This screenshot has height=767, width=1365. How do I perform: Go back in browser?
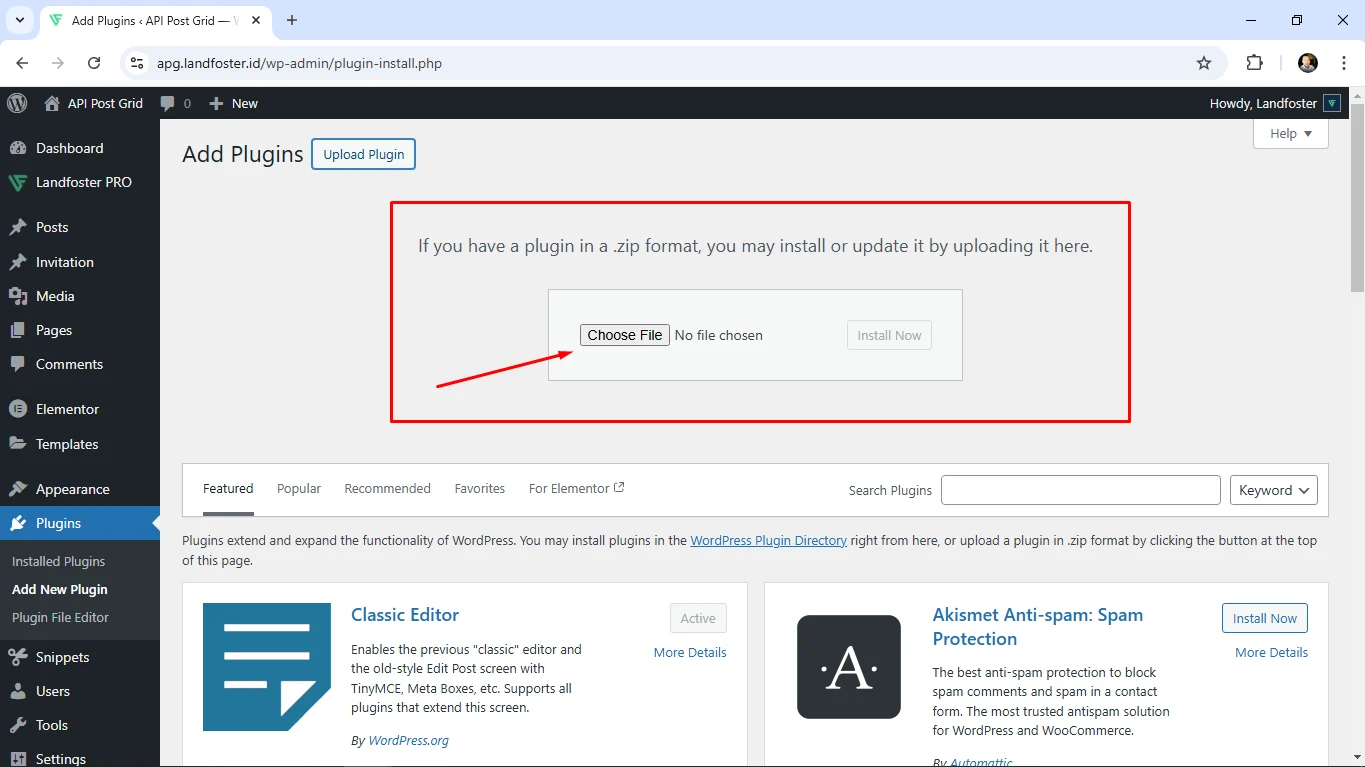(22, 63)
